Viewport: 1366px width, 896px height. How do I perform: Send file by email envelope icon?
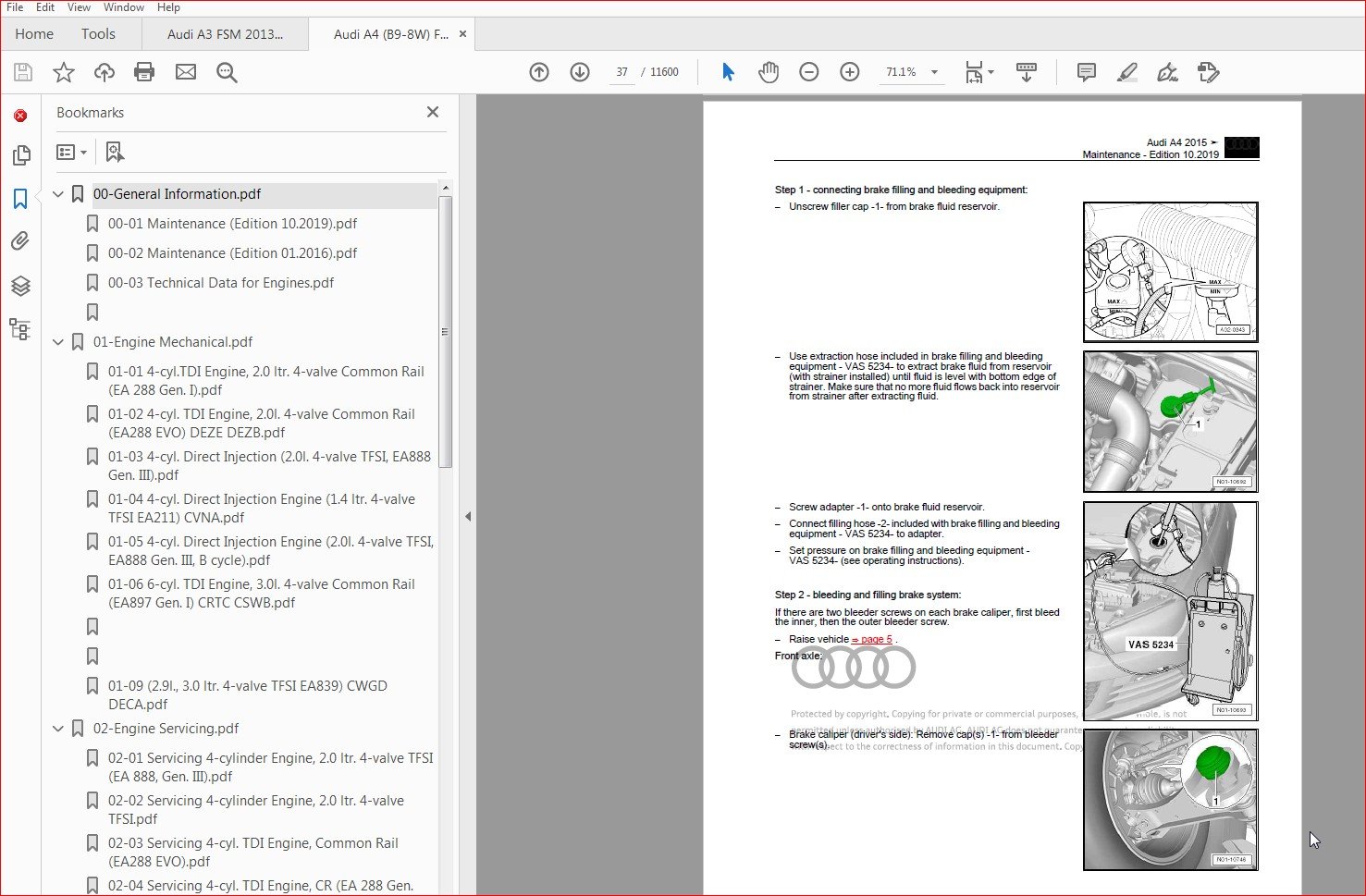(186, 72)
